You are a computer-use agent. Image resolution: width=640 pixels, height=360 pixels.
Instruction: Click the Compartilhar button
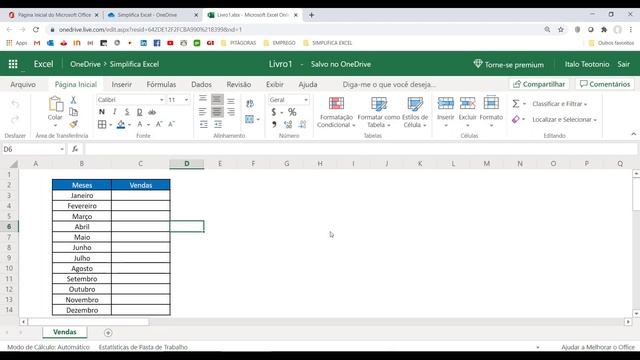[x=539, y=84]
